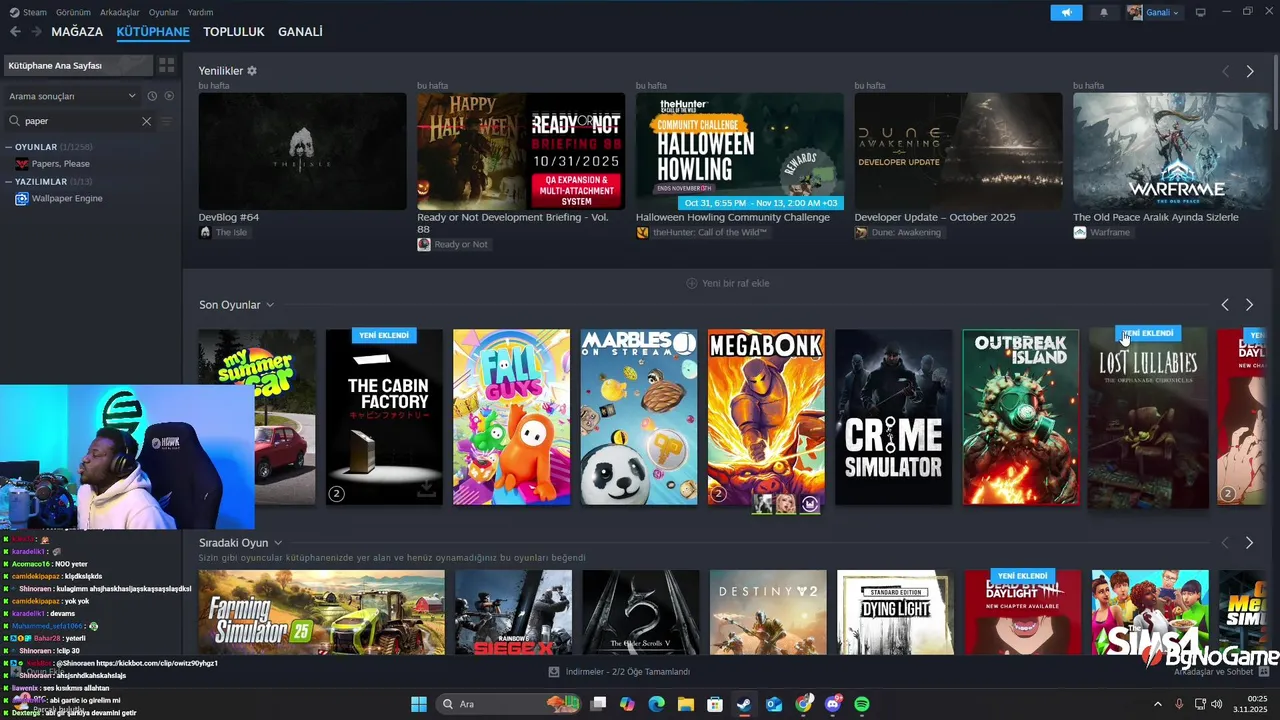Select Papers, Please in the list
Viewport: 1280px width, 720px height.
pos(61,164)
